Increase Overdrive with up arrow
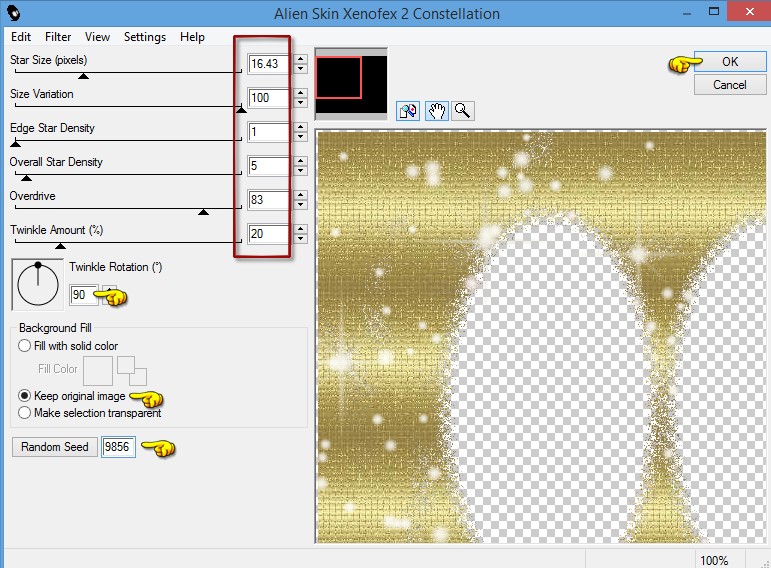The width and height of the screenshot is (771, 568). (300, 195)
